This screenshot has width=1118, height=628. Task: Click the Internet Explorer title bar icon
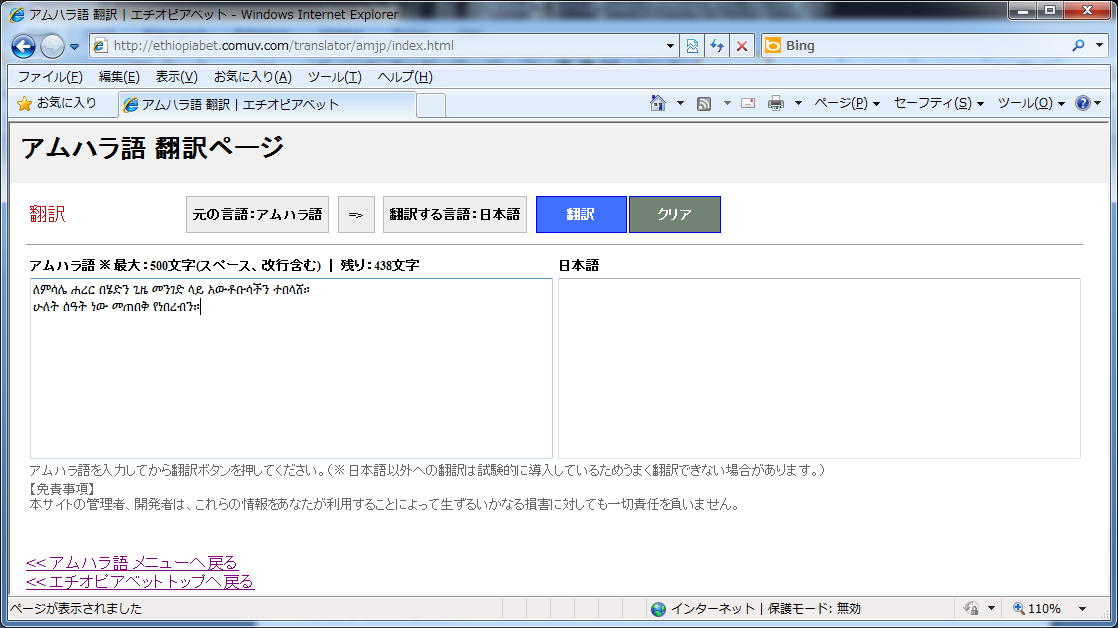(x=16, y=14)
